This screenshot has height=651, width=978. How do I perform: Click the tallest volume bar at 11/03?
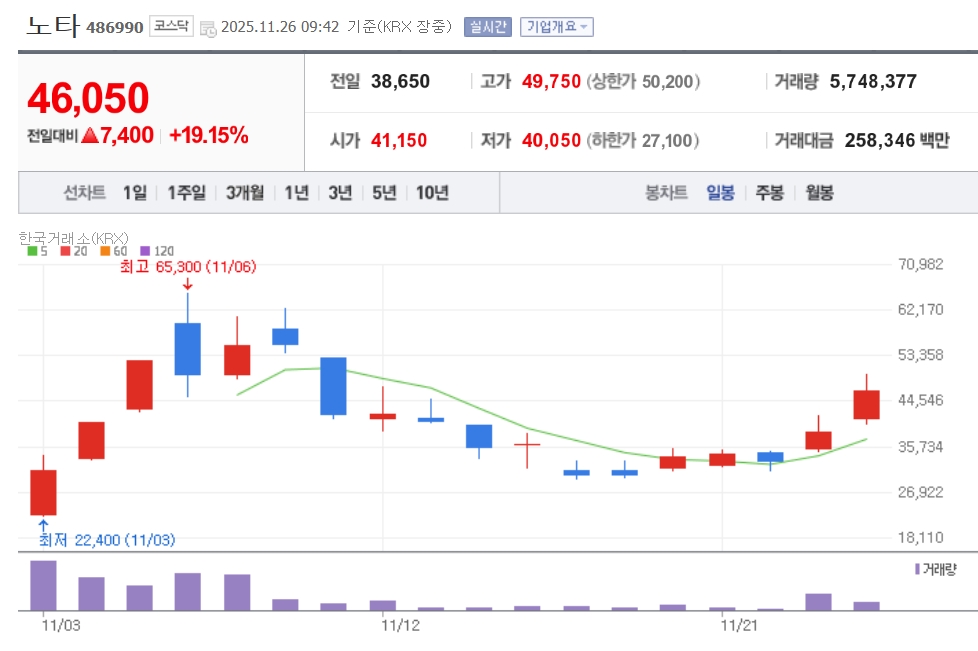pyautogui.click(x=43, y=585)
